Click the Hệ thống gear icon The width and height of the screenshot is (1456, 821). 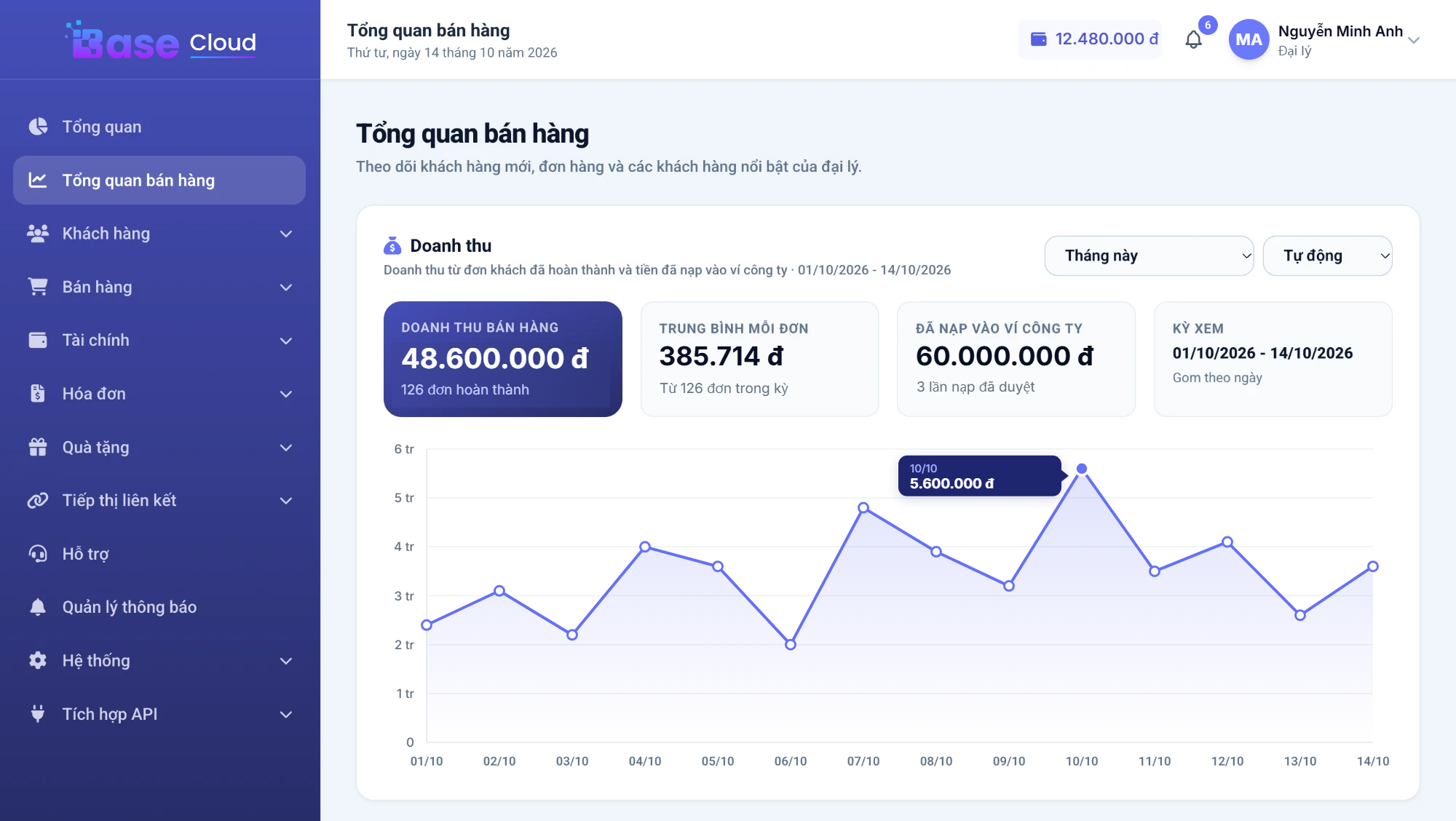pos(38,660)
